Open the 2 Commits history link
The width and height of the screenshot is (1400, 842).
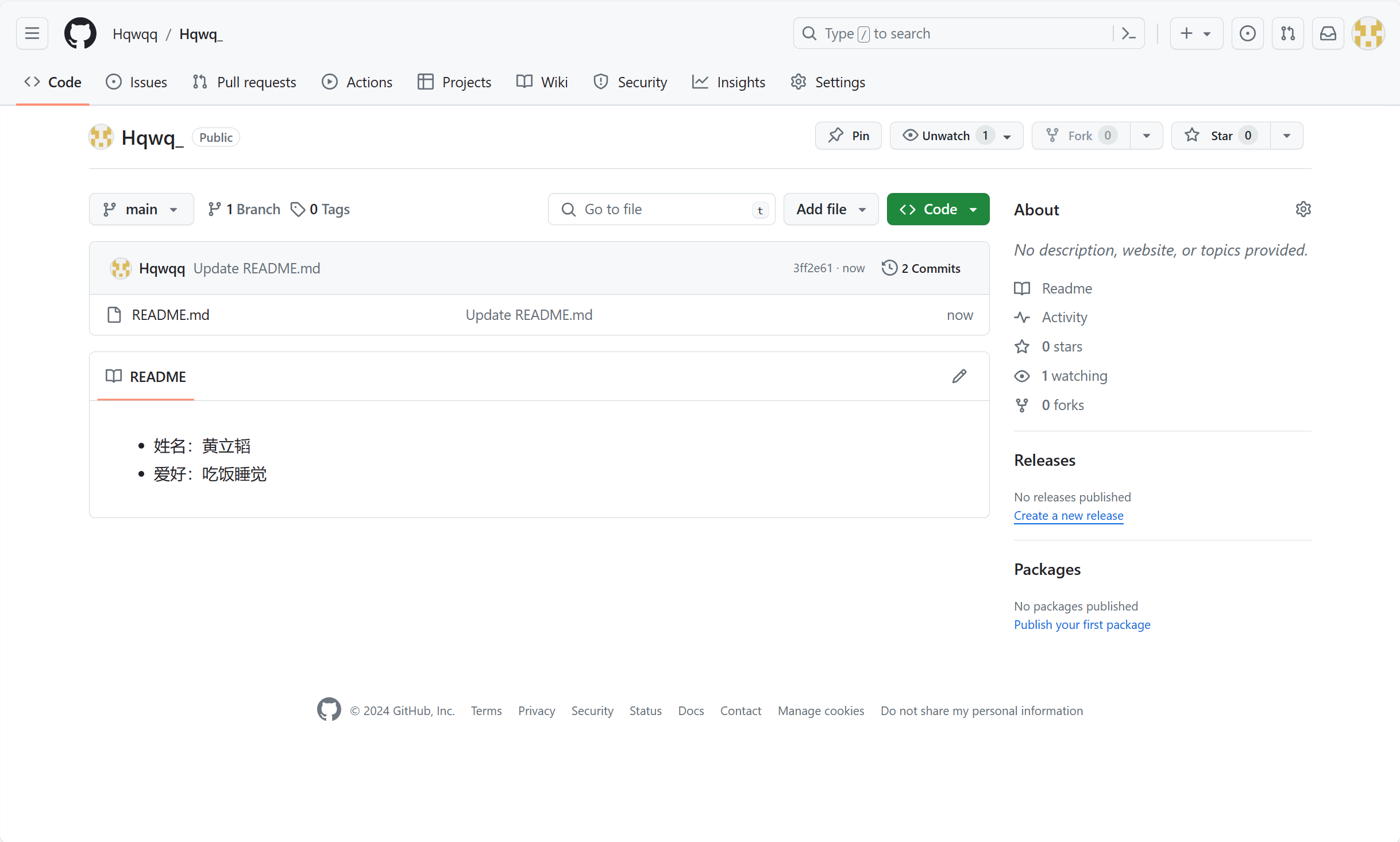pos(921,268)
